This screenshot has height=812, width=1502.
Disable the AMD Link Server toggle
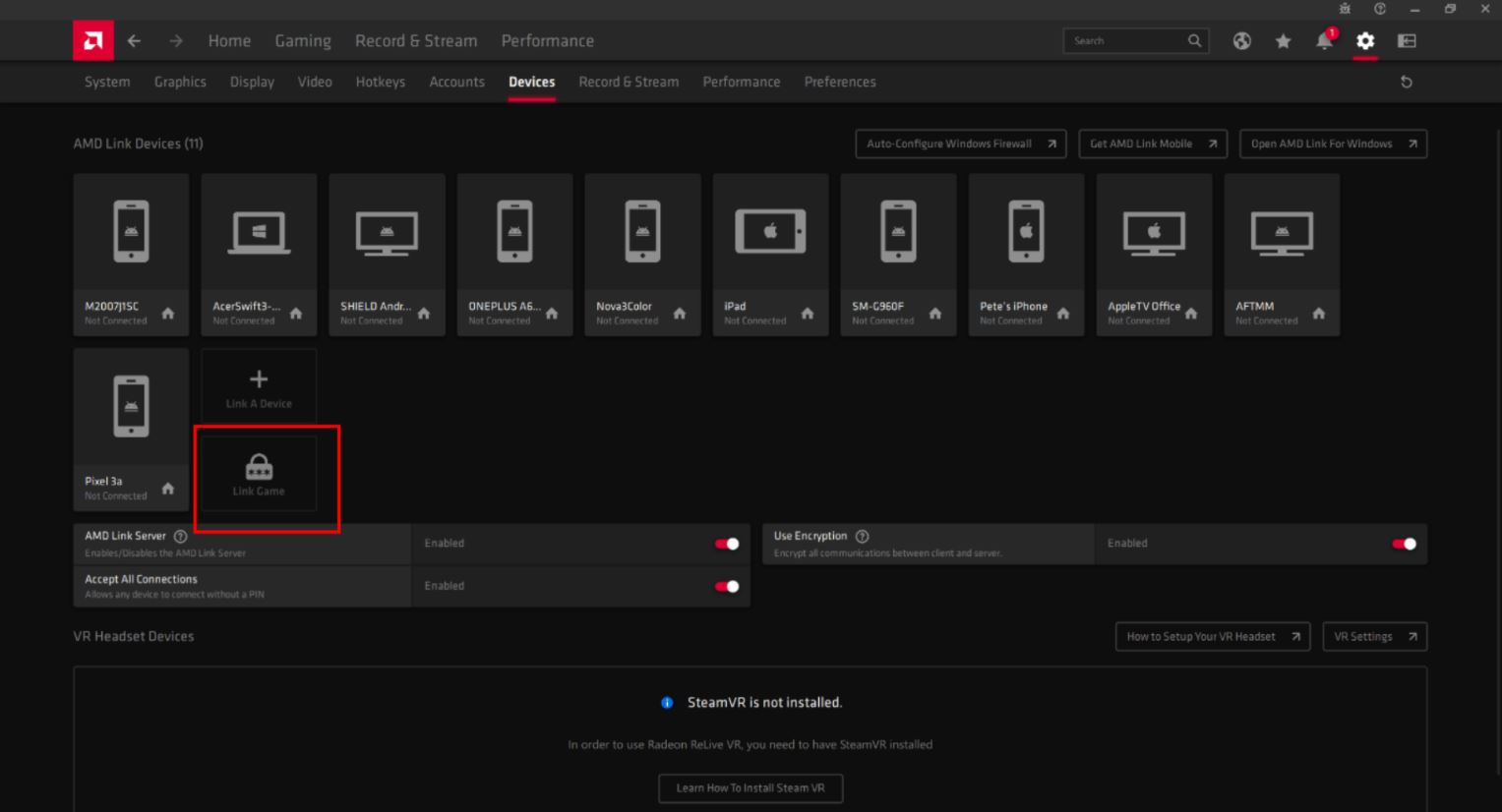point(727,544)
